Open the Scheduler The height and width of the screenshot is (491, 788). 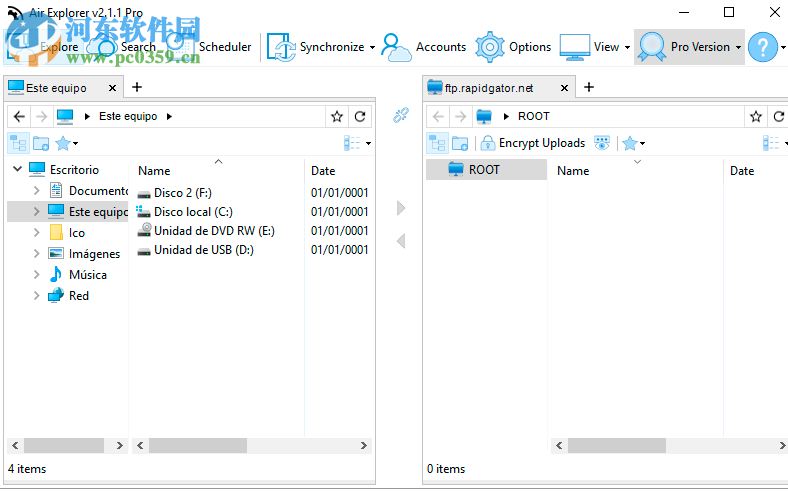(211, 47)
